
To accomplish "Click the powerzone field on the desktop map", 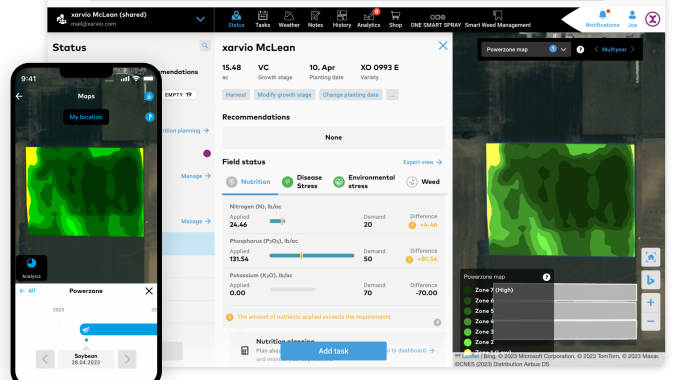I will [x=560, y=200].
